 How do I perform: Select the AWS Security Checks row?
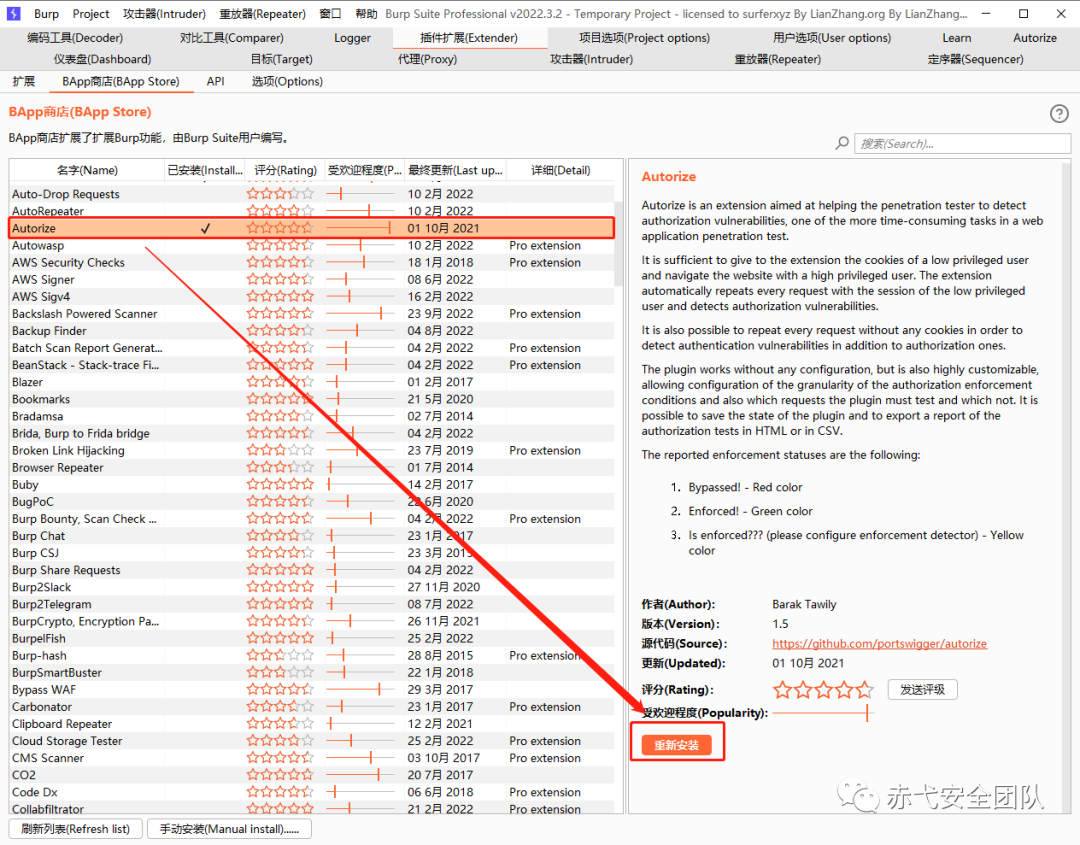pyautogui.click(x=311, y=262)
